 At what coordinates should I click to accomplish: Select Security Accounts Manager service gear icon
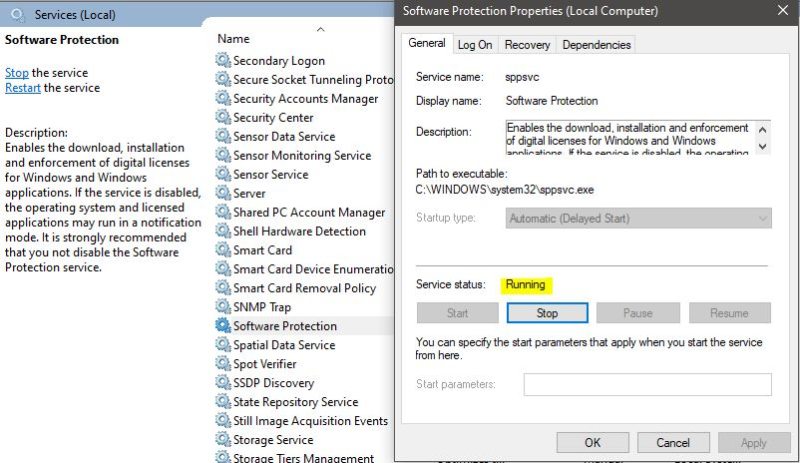pyautogui.click(x=223, y=98)
